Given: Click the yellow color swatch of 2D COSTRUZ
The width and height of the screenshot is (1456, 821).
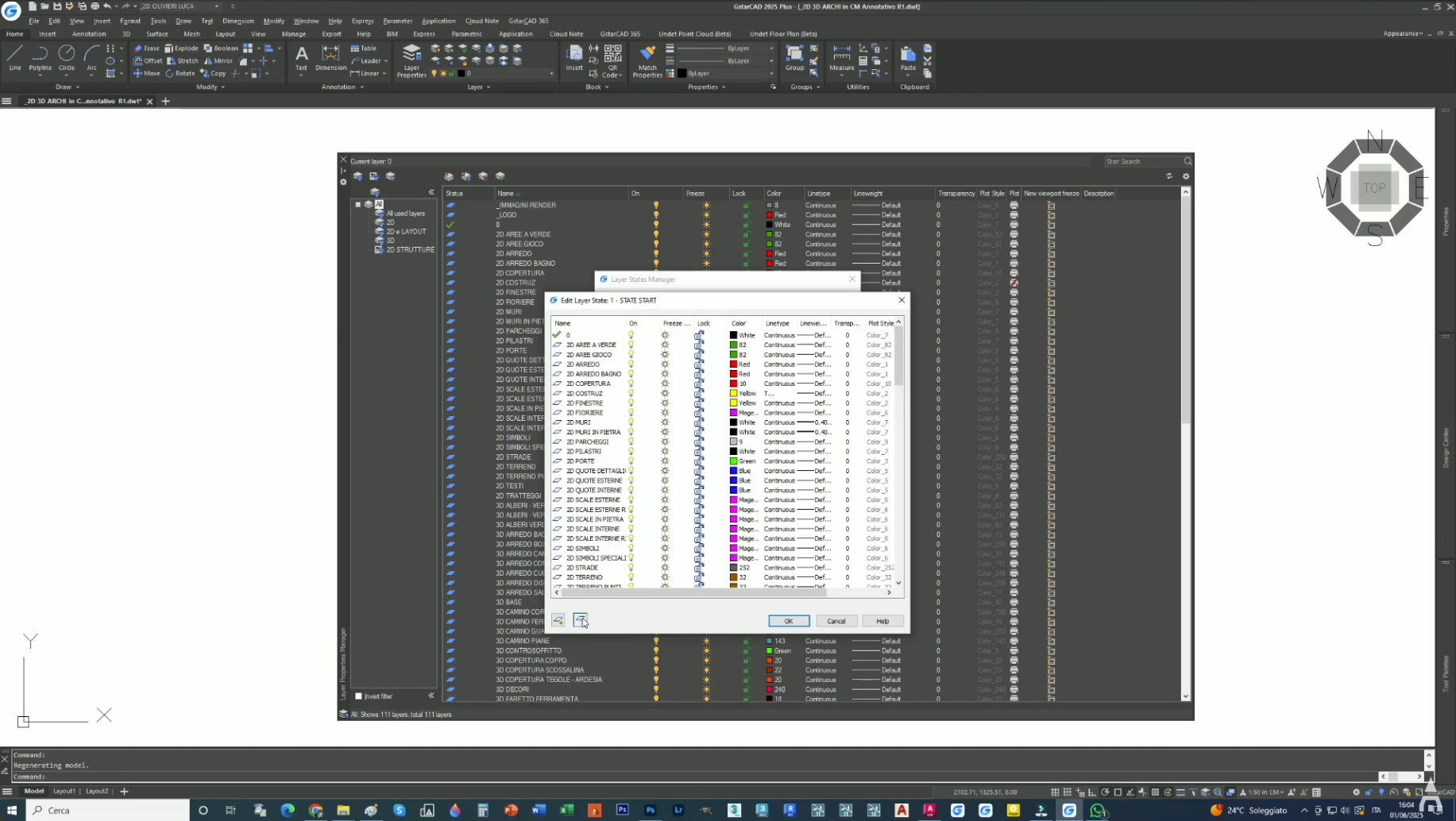Looking at the screenshot, I should click(x=734, y=394).
